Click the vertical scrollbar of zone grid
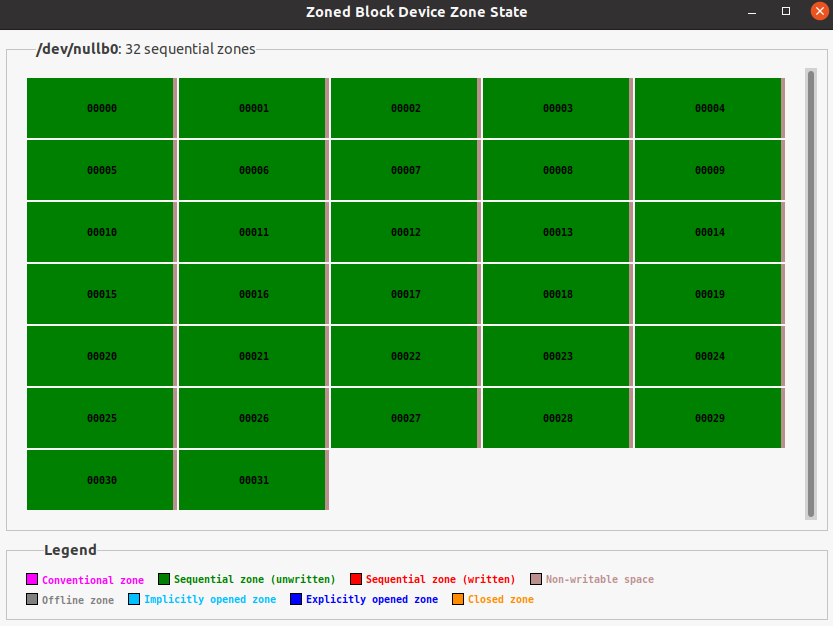 click(x=811, y=294)
